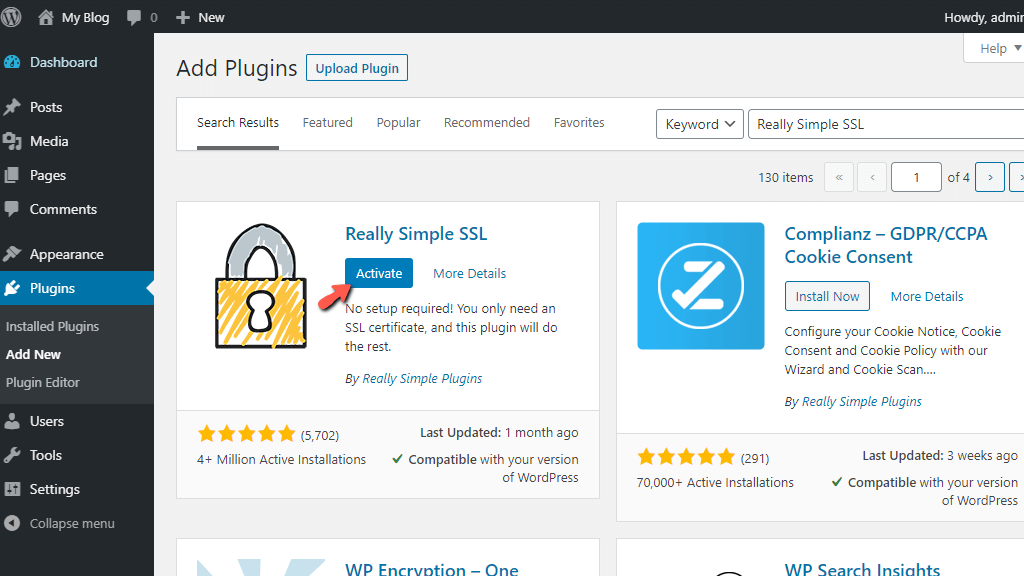The width and height of the screenshot is (1024, 576).
Task: Click the page number input field
Action: point(916,177)
